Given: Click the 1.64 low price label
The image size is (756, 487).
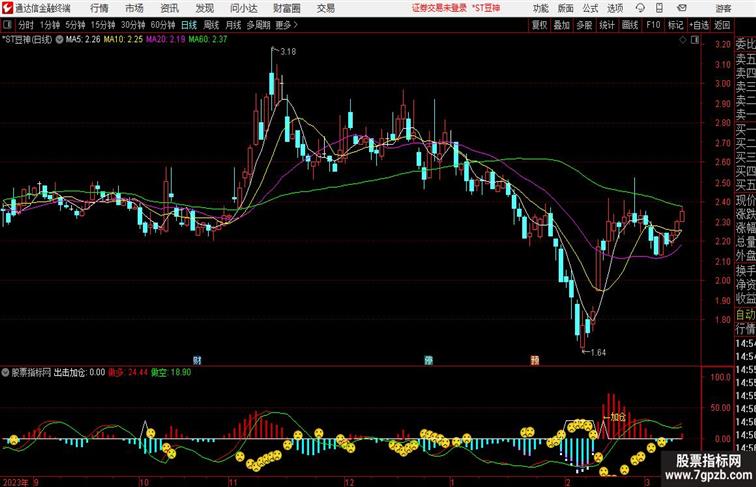Looking at the screenshot, I should 598,352.
